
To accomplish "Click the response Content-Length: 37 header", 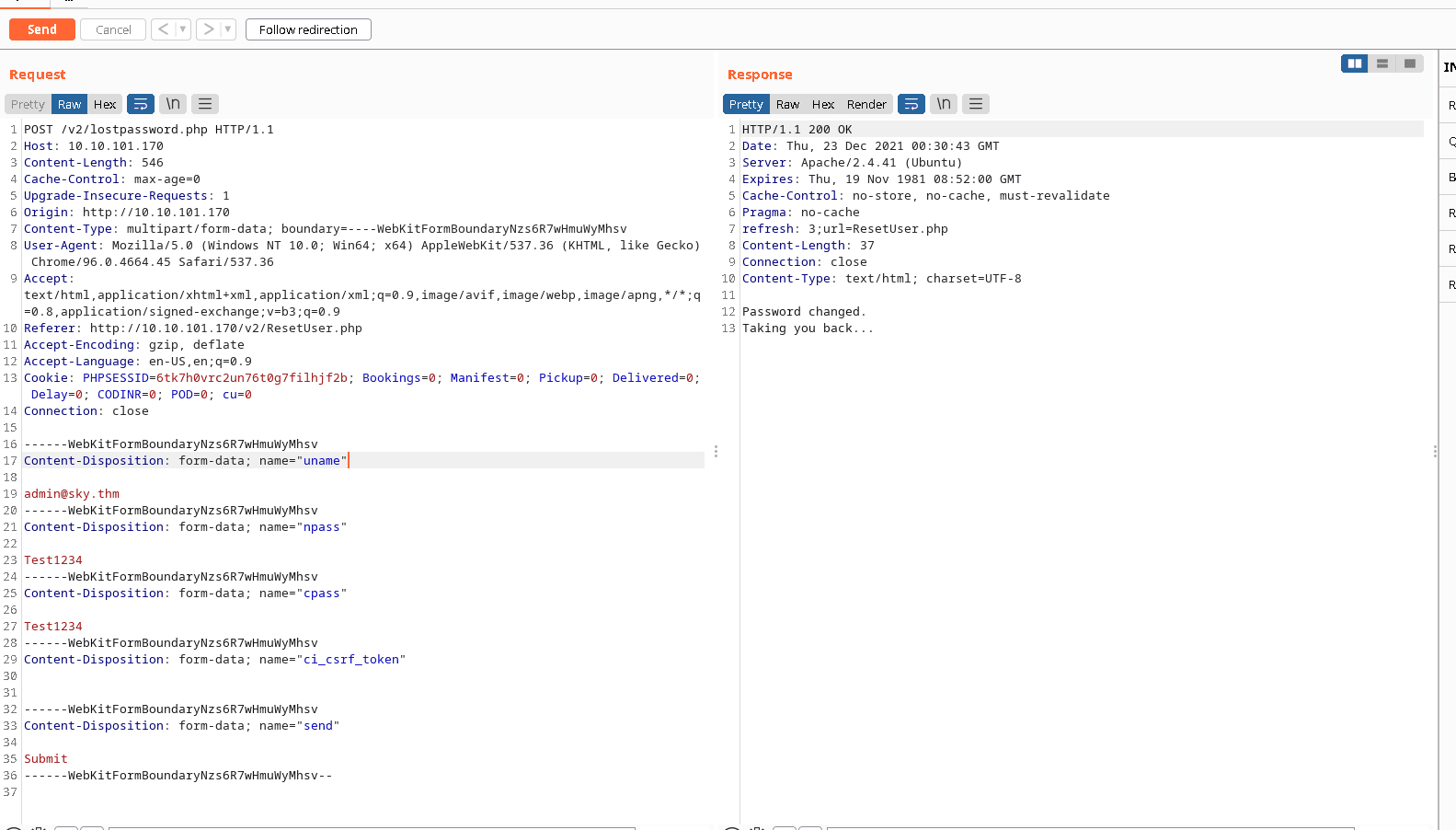I will pos(808,246).
